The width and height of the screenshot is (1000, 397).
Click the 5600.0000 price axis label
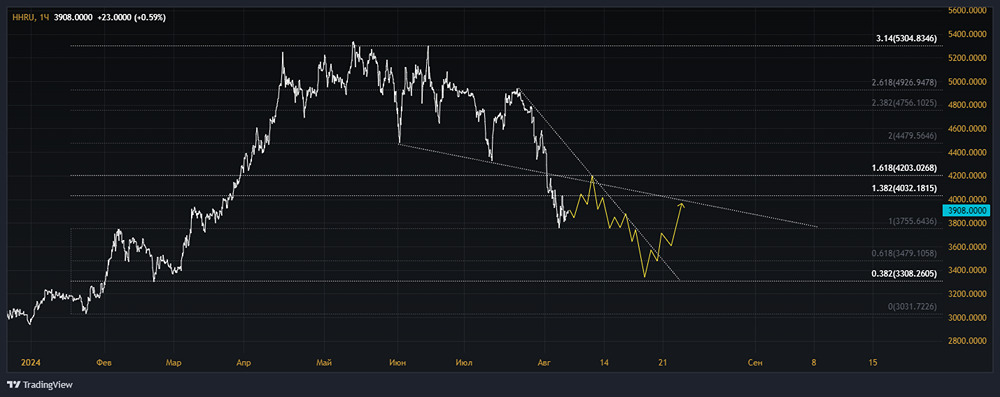pos(968,11)
